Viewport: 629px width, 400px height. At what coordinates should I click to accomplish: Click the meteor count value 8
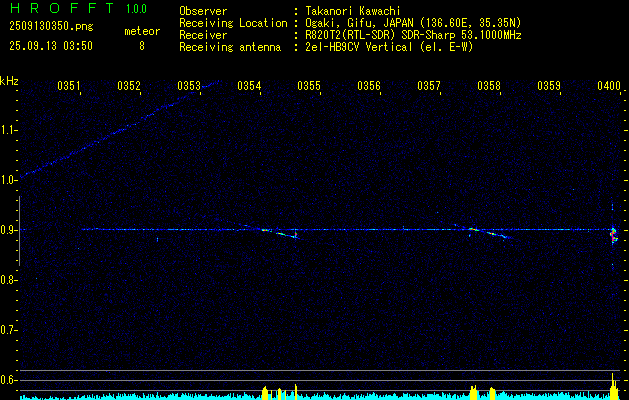pyautogui.click(x=142, y=46)
